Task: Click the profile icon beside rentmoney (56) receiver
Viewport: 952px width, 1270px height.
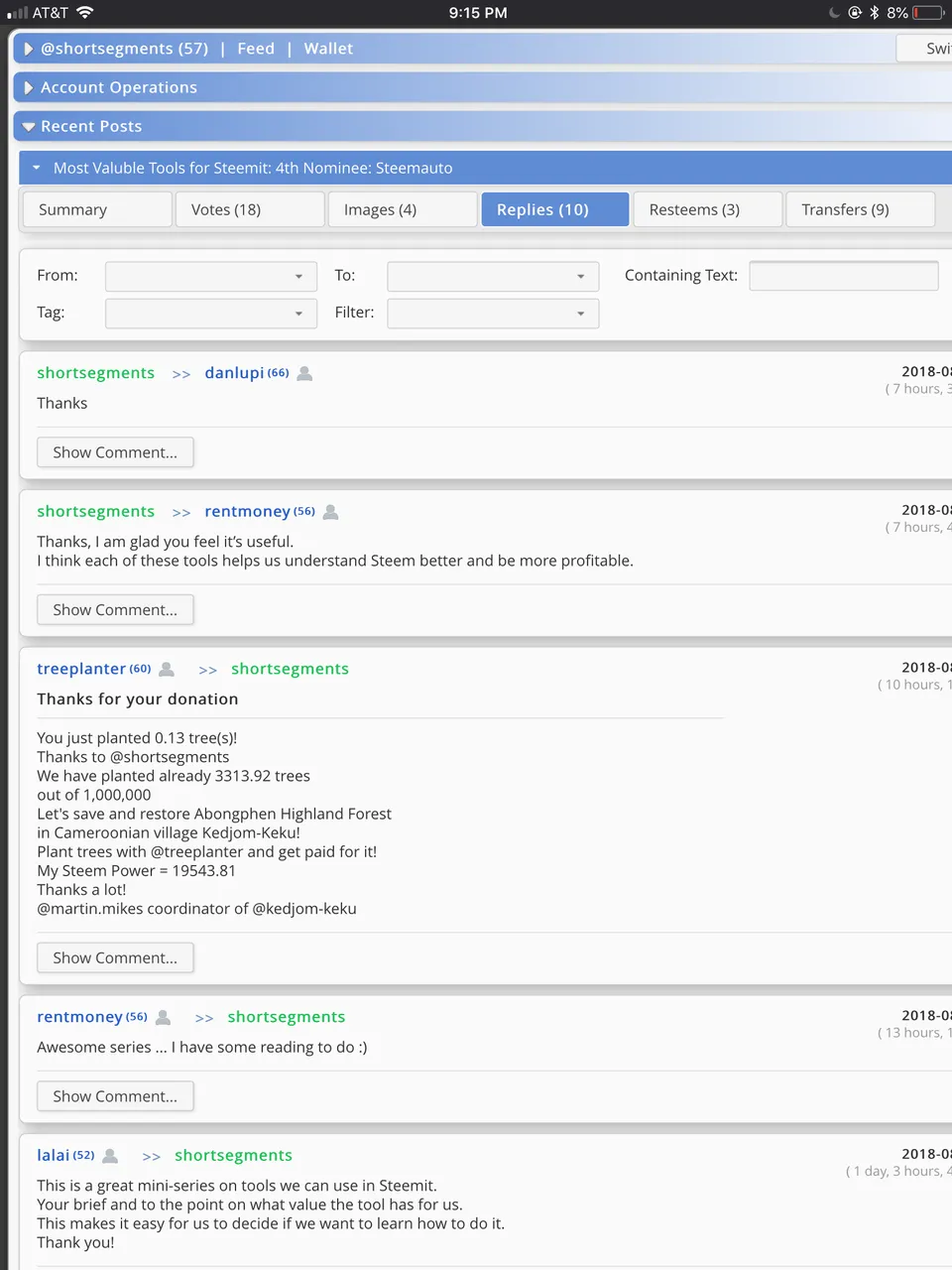Action: tap(331, 512)
